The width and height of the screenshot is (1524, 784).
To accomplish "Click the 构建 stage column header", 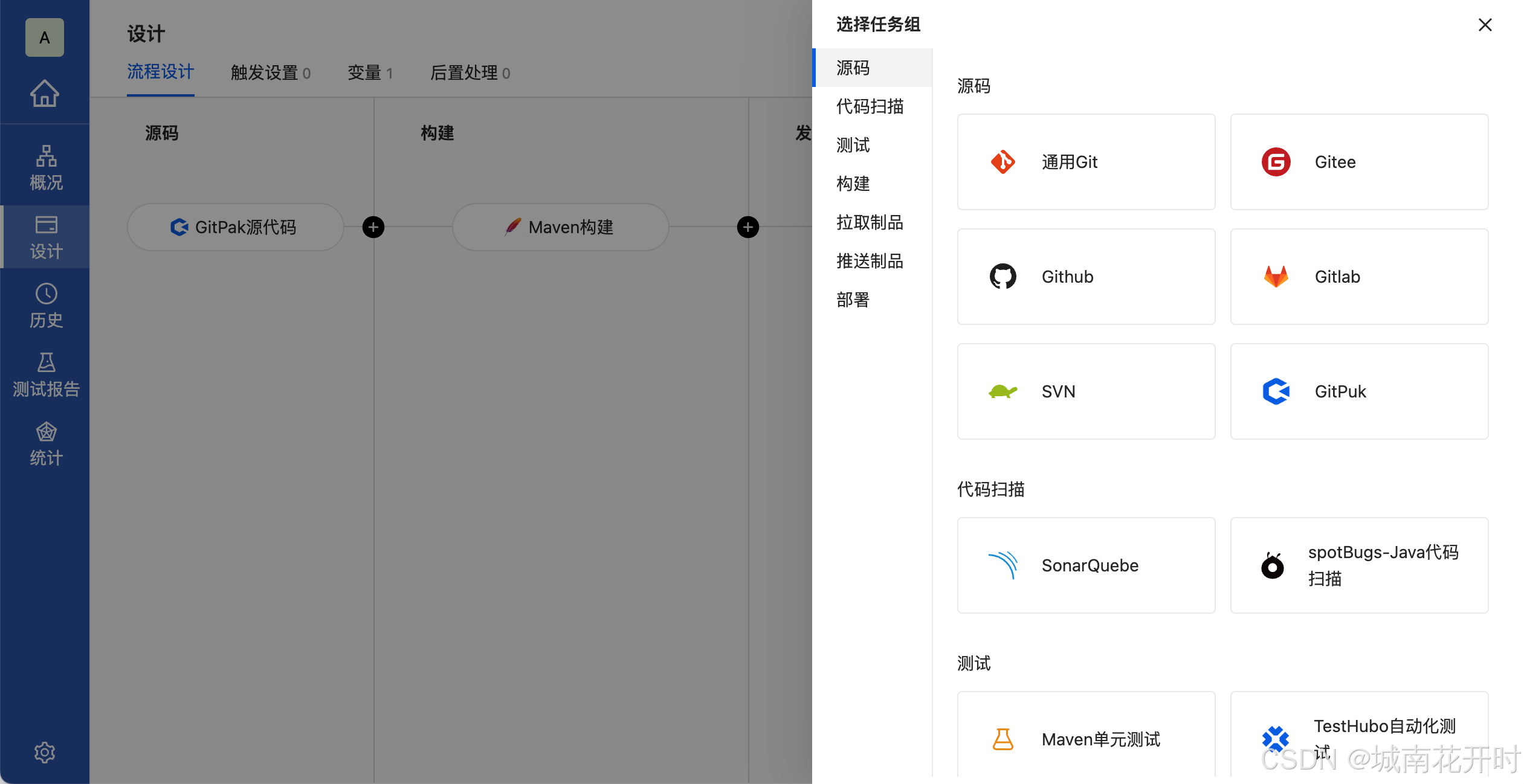I will tap(438, 133).
